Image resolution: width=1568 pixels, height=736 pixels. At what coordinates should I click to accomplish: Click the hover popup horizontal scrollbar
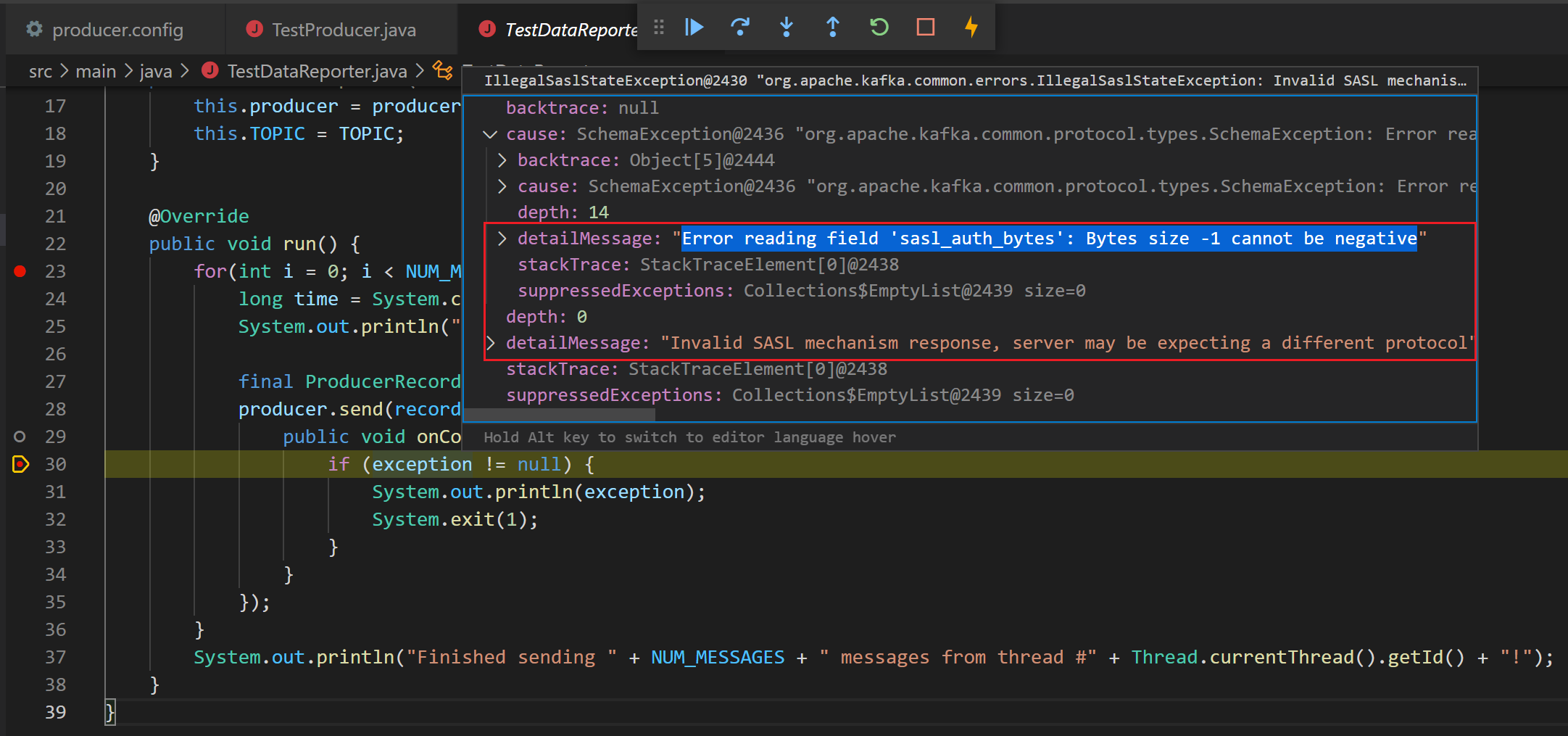coord(559,414)
